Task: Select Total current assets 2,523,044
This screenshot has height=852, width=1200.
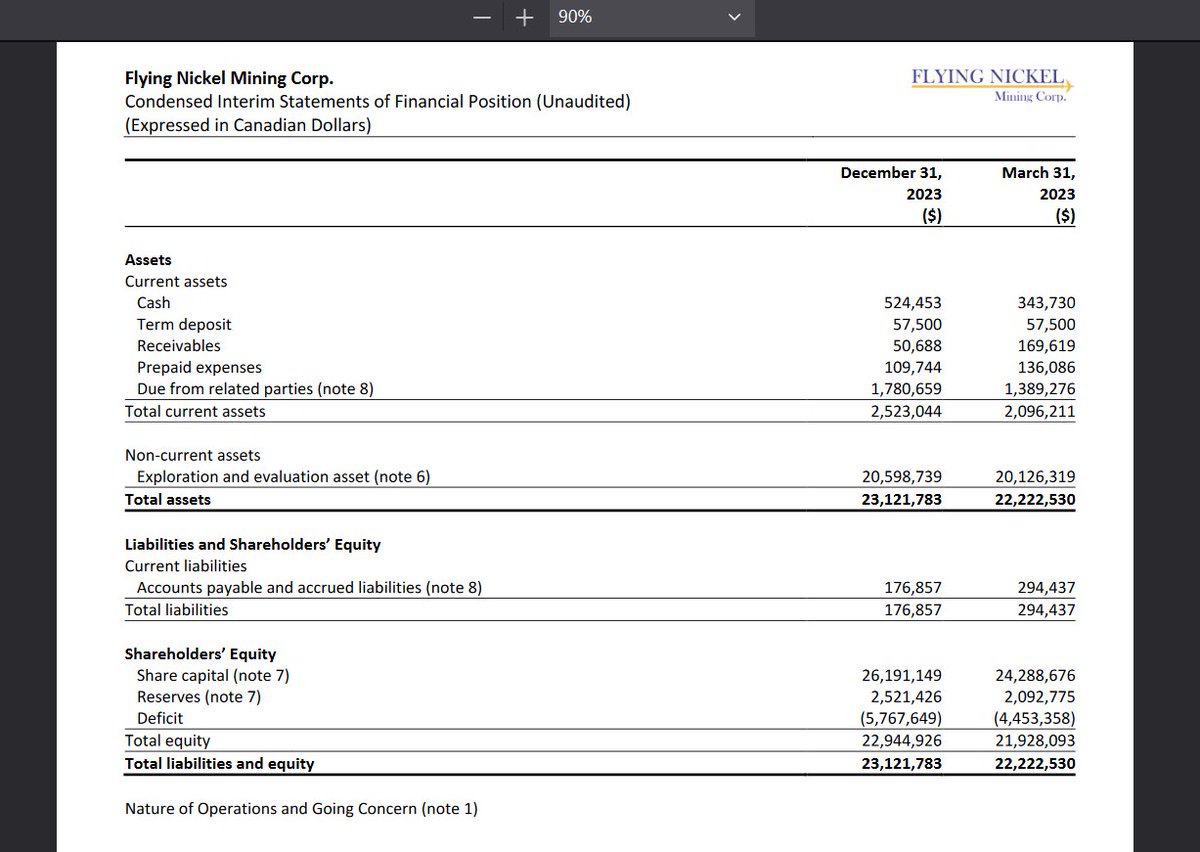Action: [x=907, y=411]
